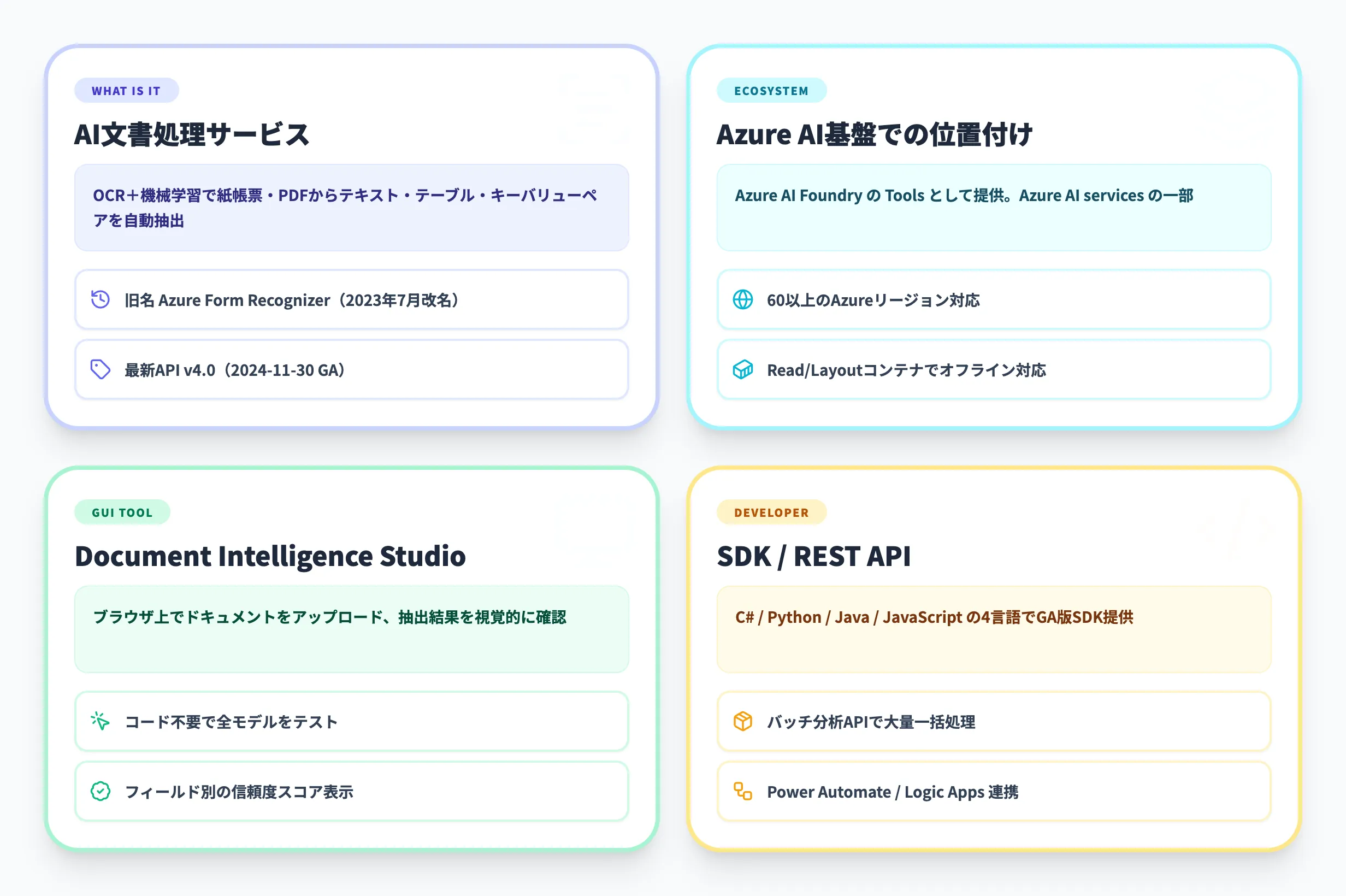The image size is (1346, 896).
Task: Click the Azure AI基盤での位置付け heading
Action: coord(876,134)
